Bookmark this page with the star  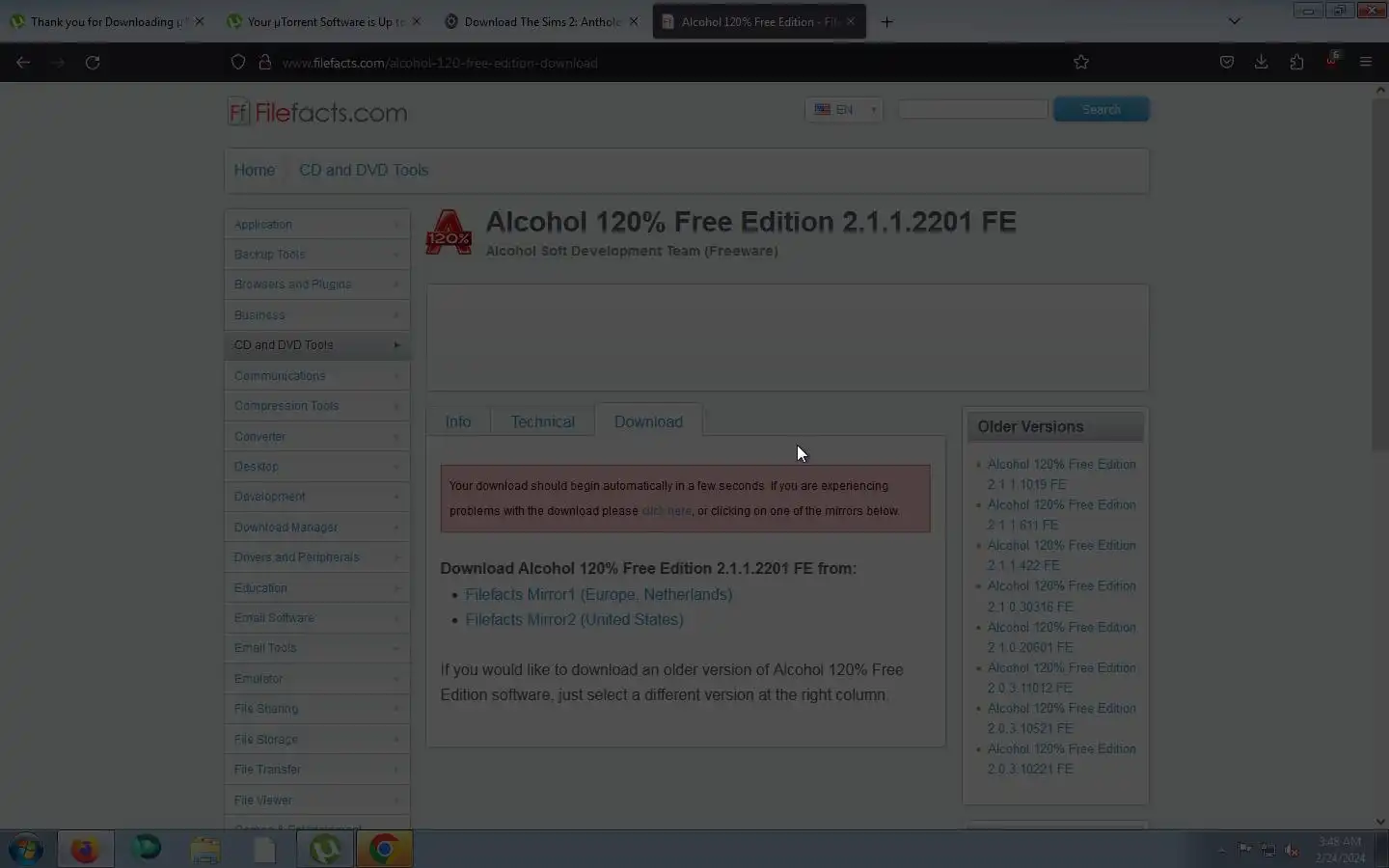1081,63
